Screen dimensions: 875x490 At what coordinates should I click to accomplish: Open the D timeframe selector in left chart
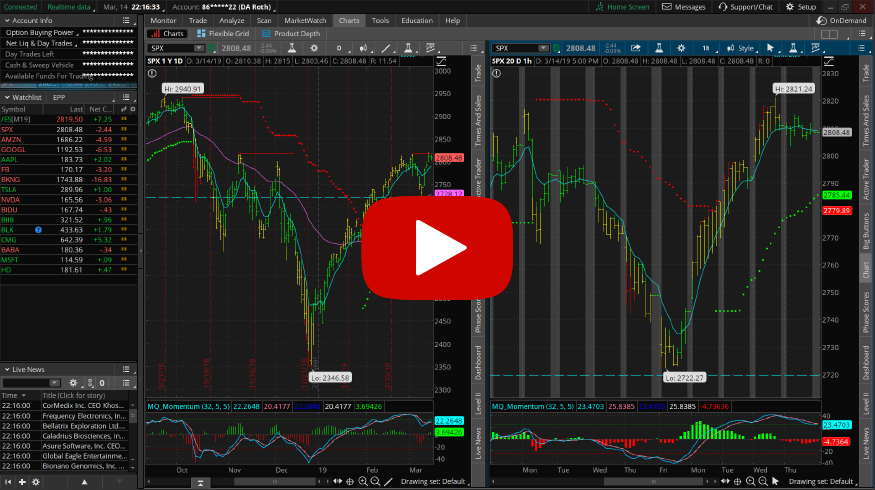339,48
